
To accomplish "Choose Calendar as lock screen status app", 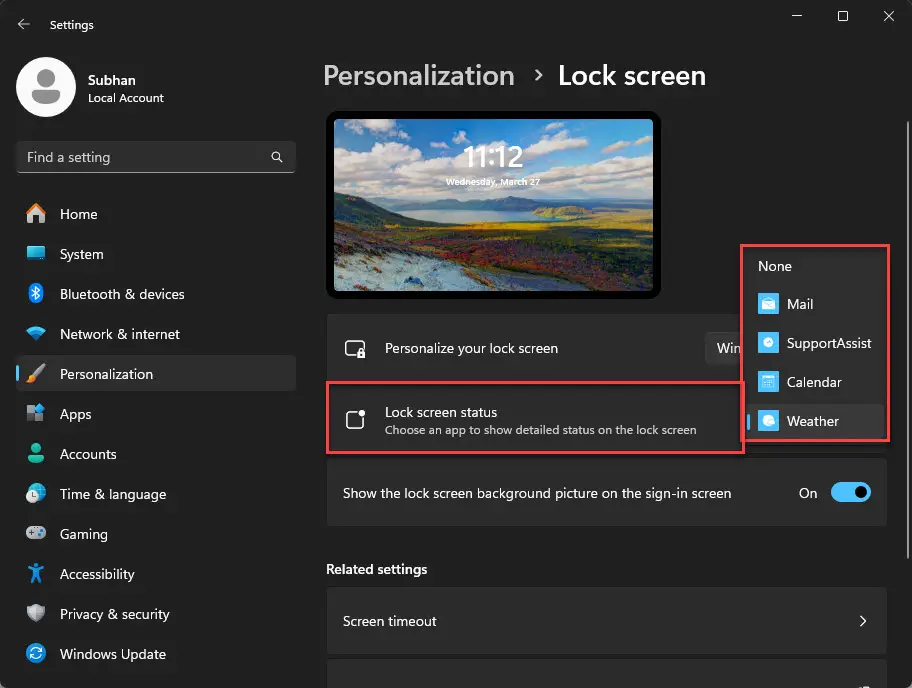I will pos(815,382).
